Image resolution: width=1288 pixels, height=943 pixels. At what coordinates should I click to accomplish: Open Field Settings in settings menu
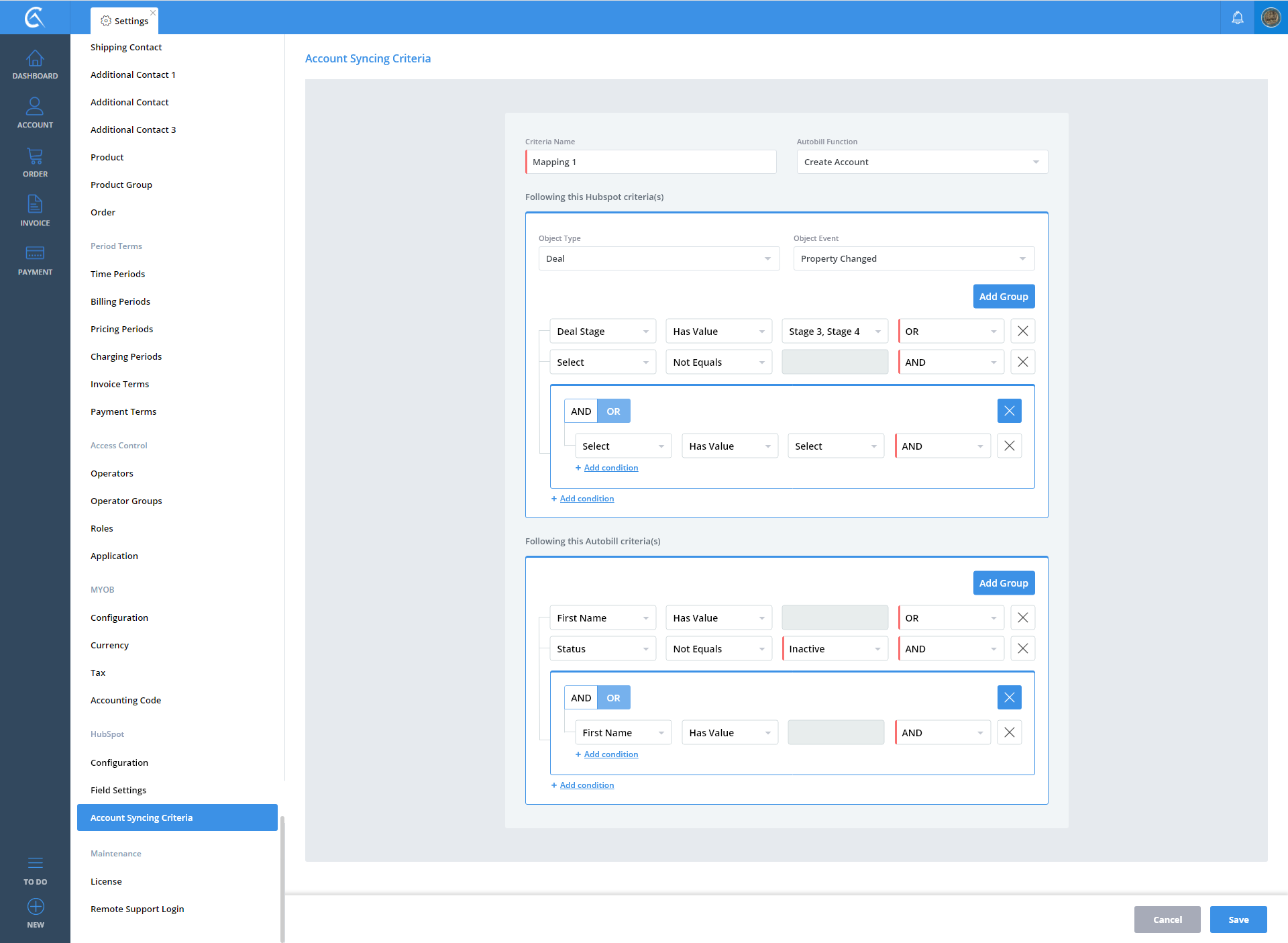click(x=118, y=790)
